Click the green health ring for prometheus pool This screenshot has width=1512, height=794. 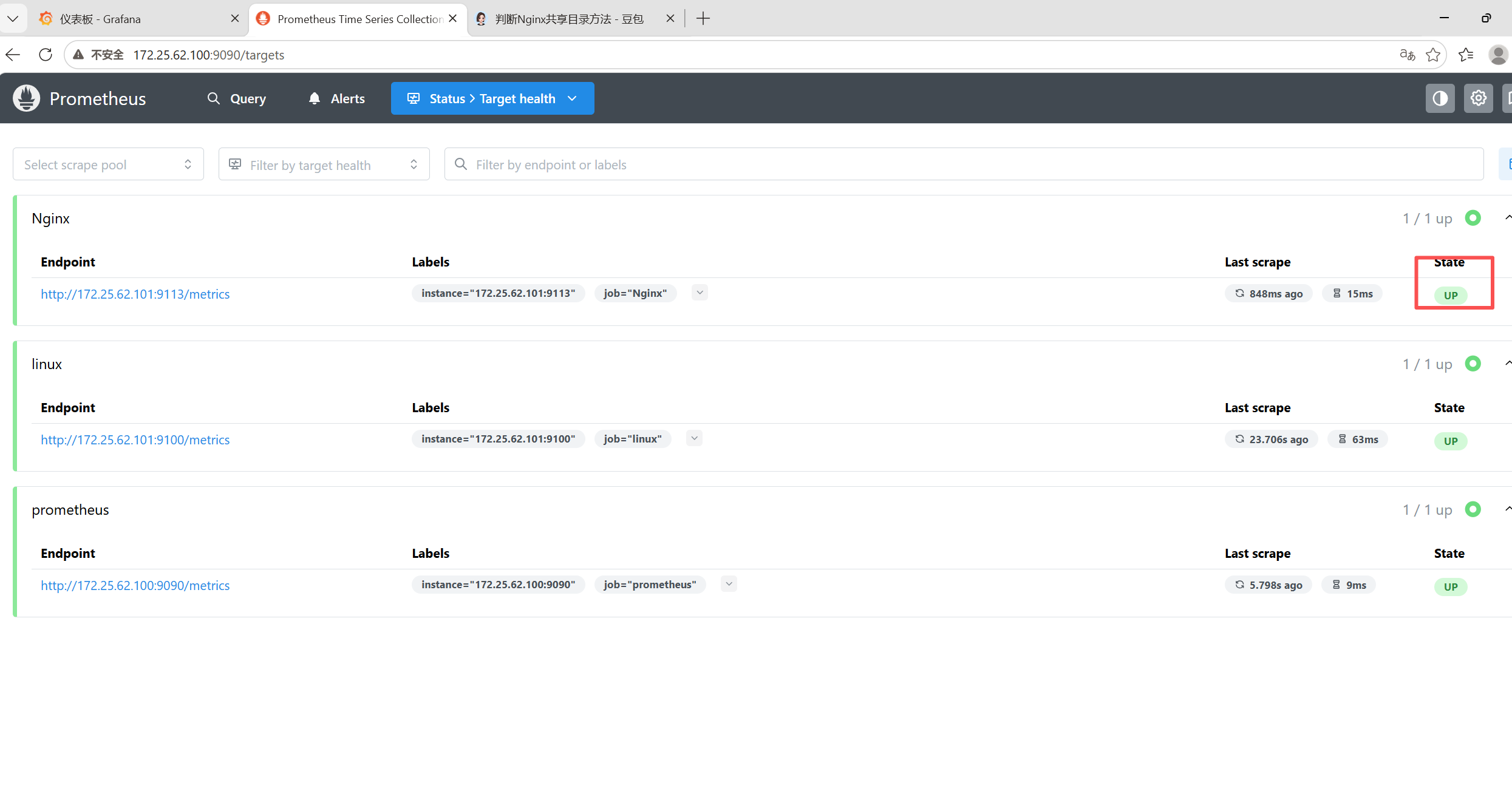pyautogui.click(x=1473, y=509)
